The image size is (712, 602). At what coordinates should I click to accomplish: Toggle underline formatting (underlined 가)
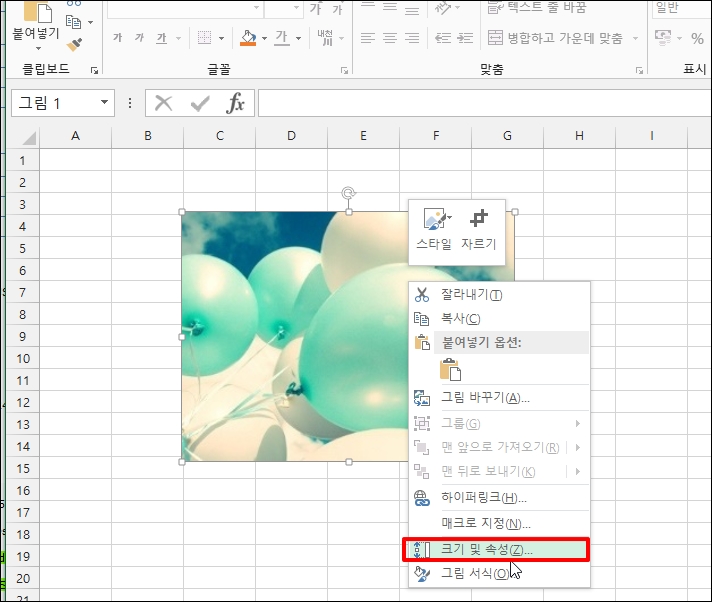[162, 38]
